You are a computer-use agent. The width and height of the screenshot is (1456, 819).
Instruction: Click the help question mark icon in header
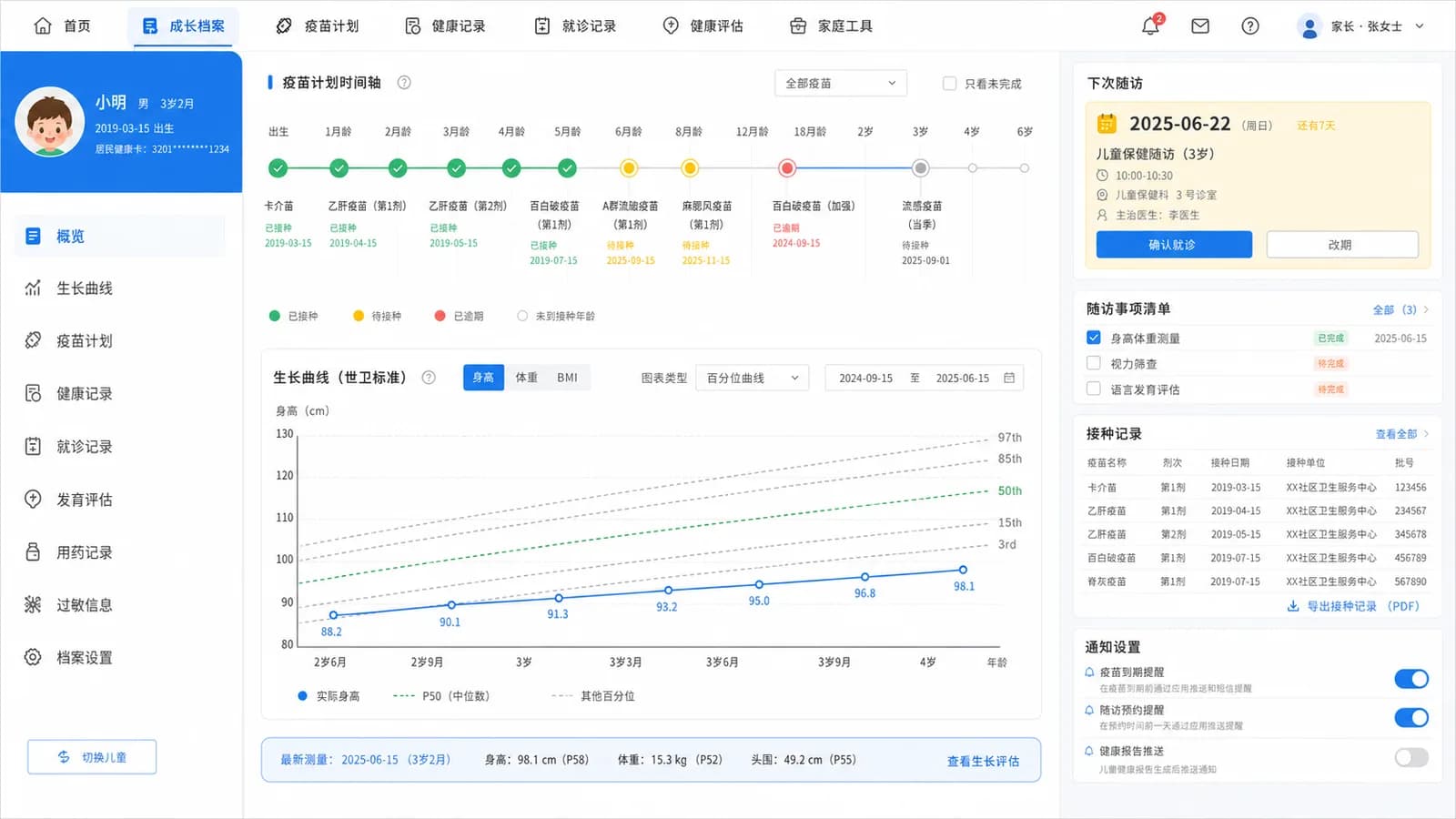pyautogui.click(x=1250, y=25)
